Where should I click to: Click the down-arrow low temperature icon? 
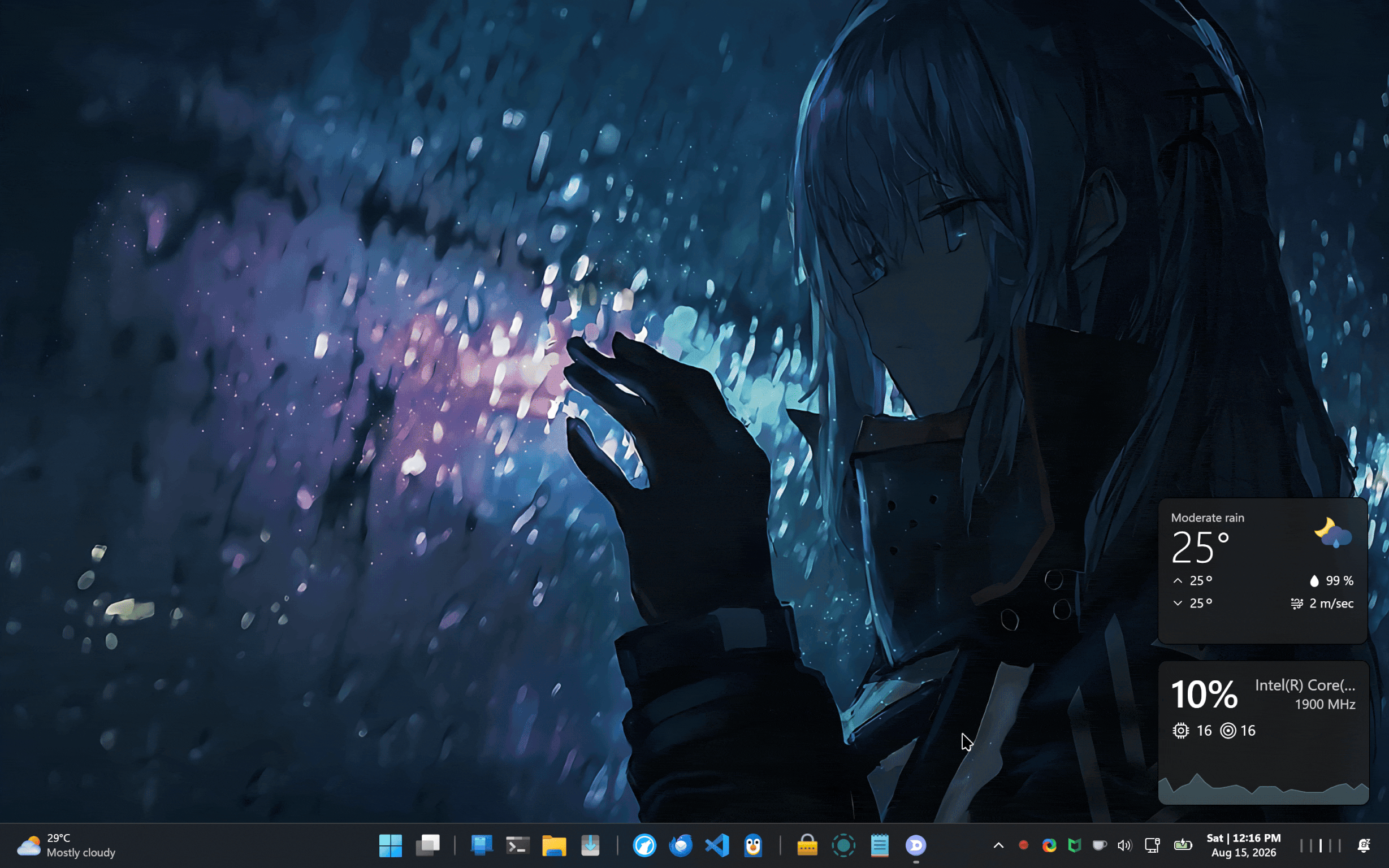(1178, 603)
